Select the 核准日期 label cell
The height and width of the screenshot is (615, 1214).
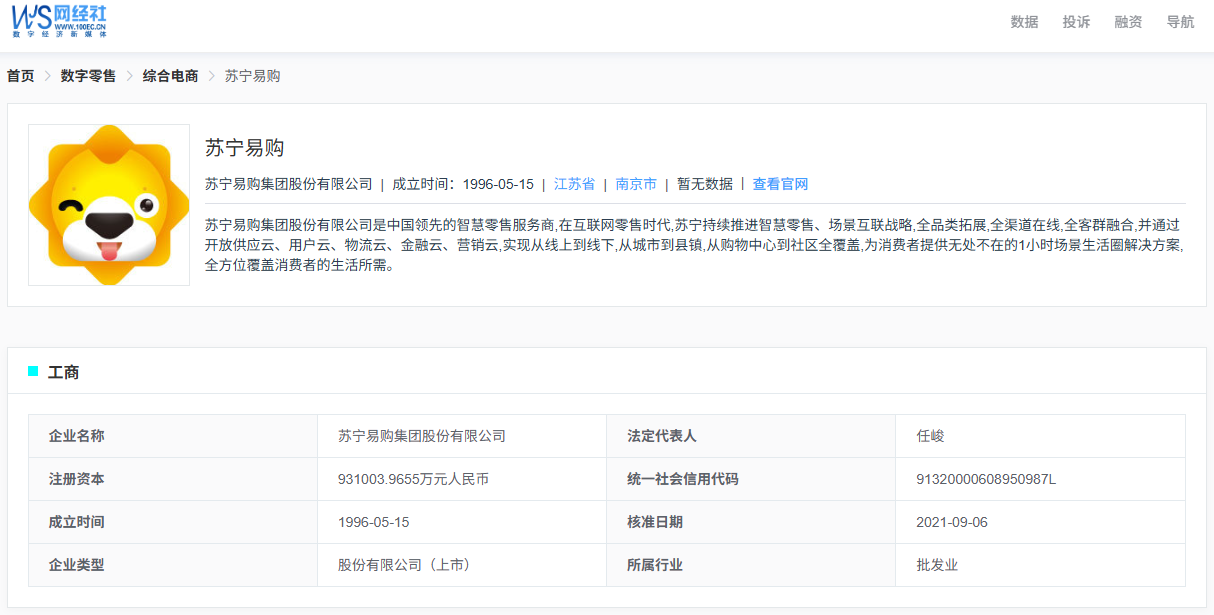point(751,522)
